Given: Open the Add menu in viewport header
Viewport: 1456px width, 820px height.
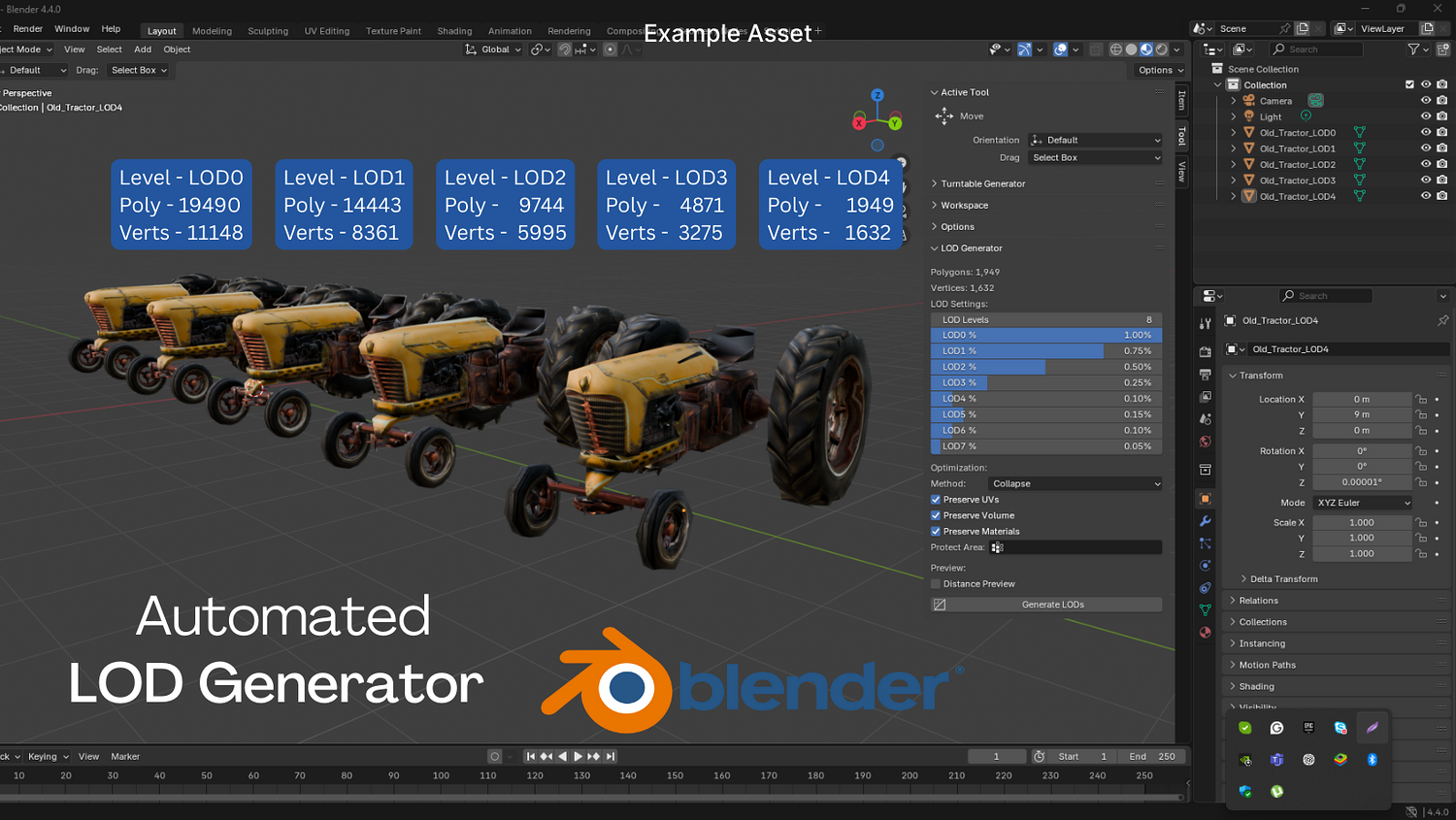Looking at the screenshot, I should [143, 49].
